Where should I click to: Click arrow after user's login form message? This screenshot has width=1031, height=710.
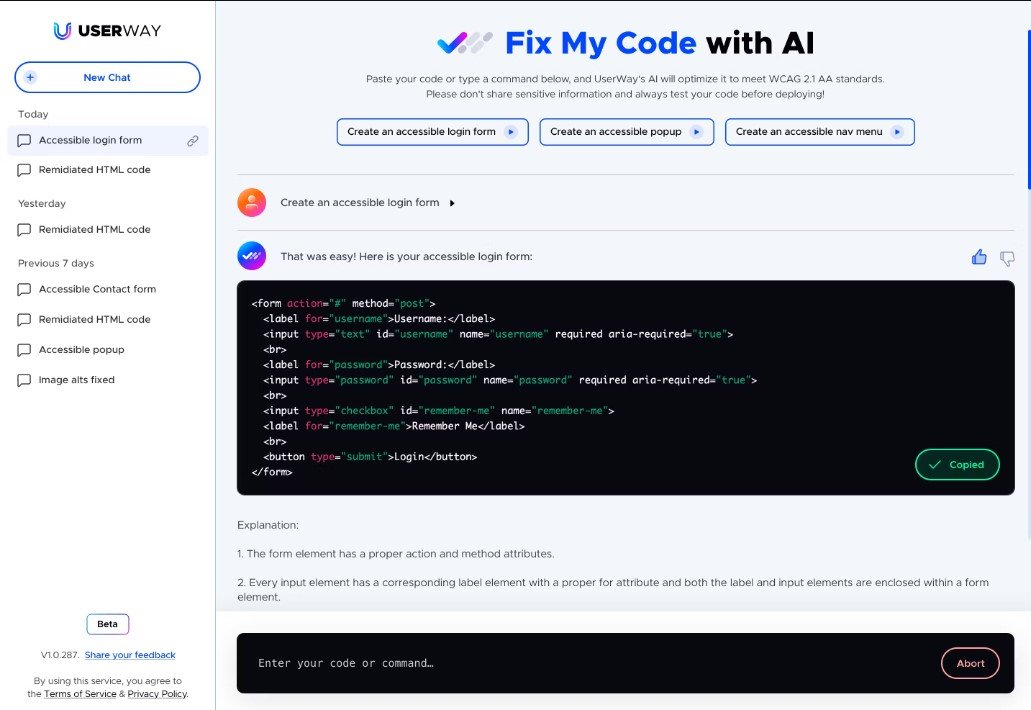[452, 203]
